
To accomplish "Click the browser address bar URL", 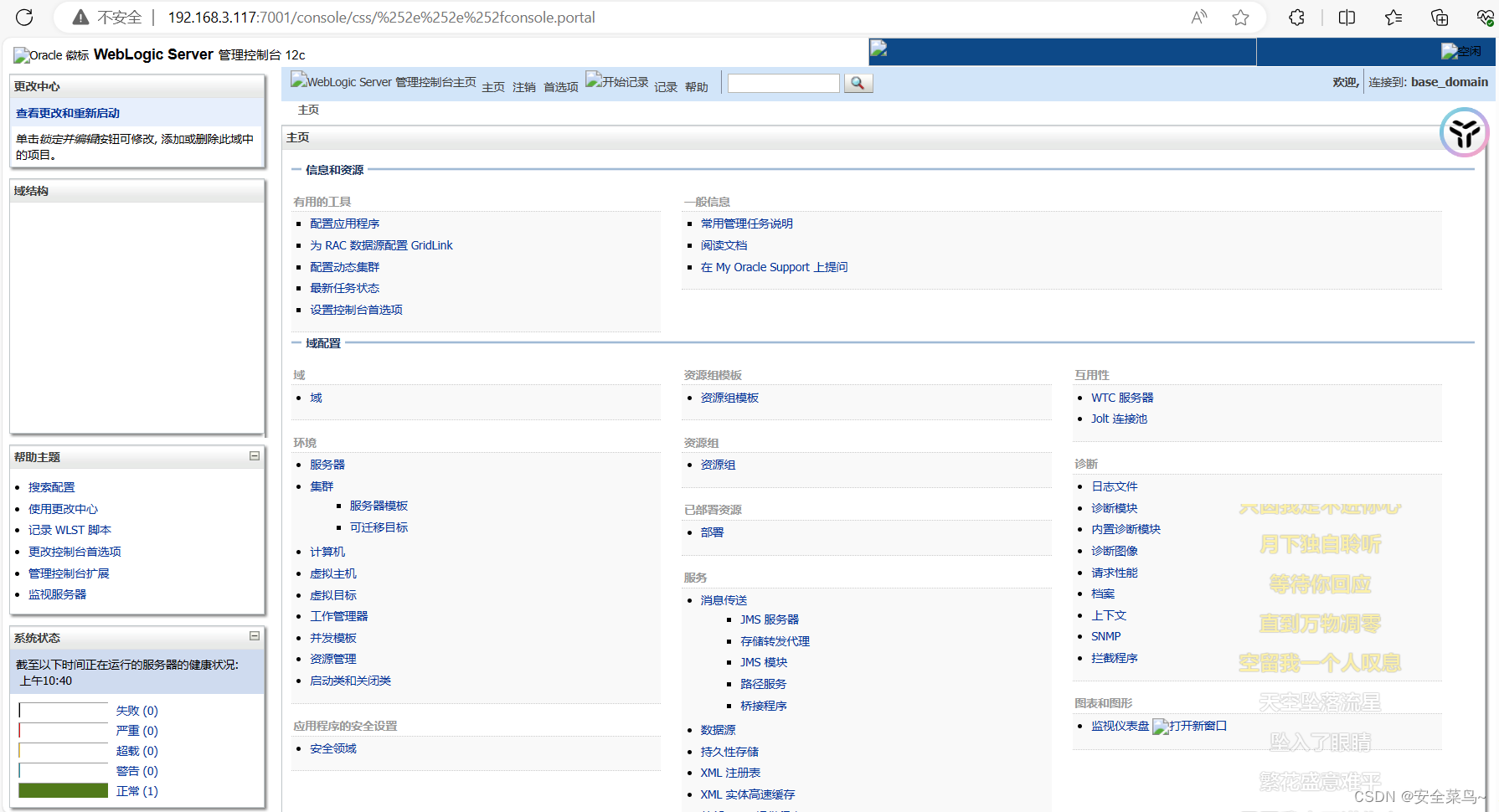I will tap(381, 17).
